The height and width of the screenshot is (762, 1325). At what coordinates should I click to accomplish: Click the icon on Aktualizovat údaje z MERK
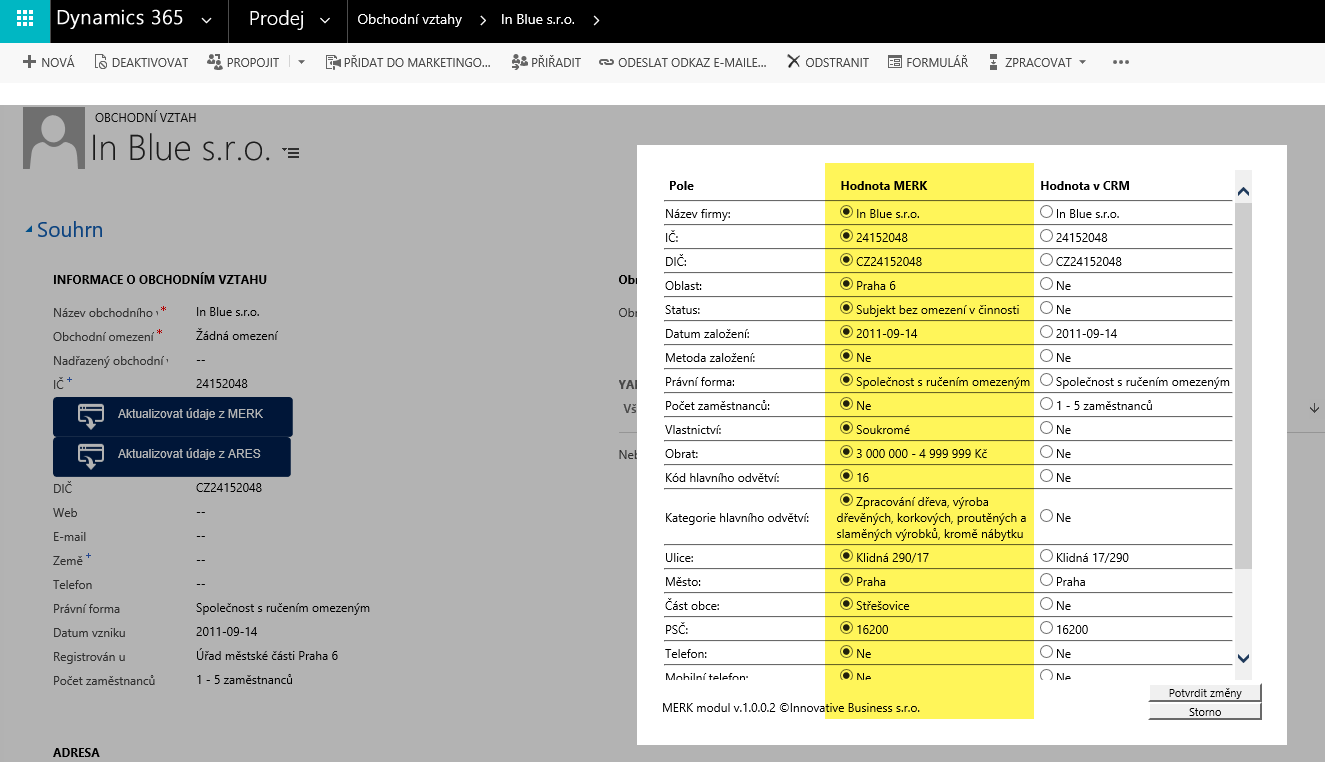tap(92, 415)
